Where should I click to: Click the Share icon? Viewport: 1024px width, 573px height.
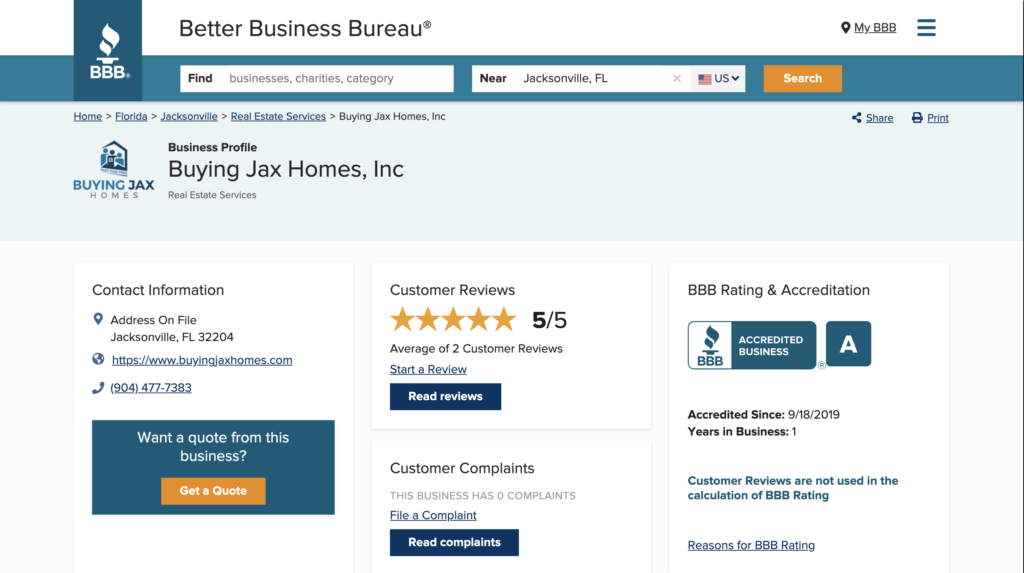tap(857, 118)
